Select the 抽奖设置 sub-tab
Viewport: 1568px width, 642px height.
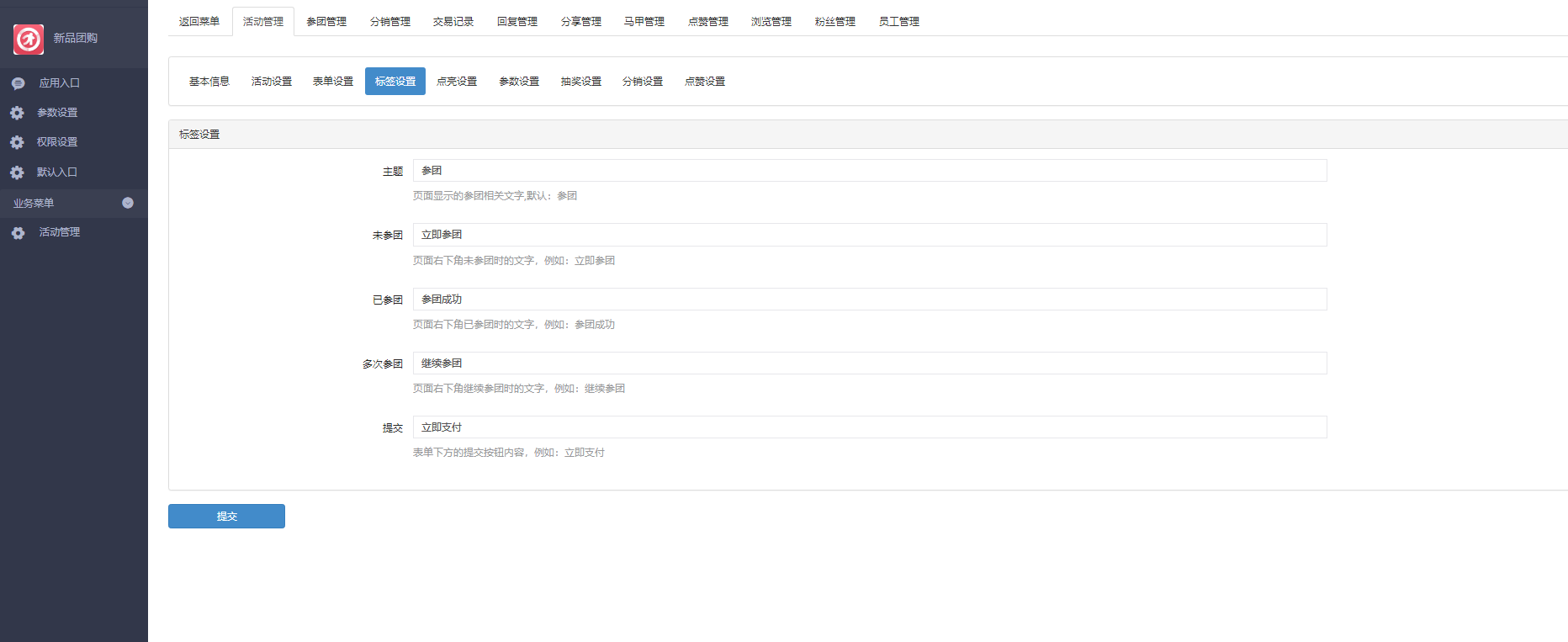point(581,82)
